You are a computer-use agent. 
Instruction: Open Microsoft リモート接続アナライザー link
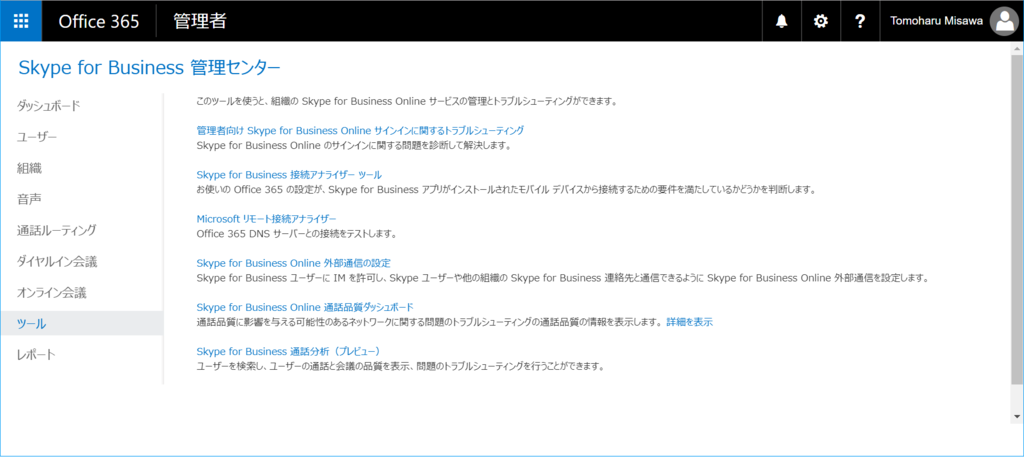[x=266, y=219]
